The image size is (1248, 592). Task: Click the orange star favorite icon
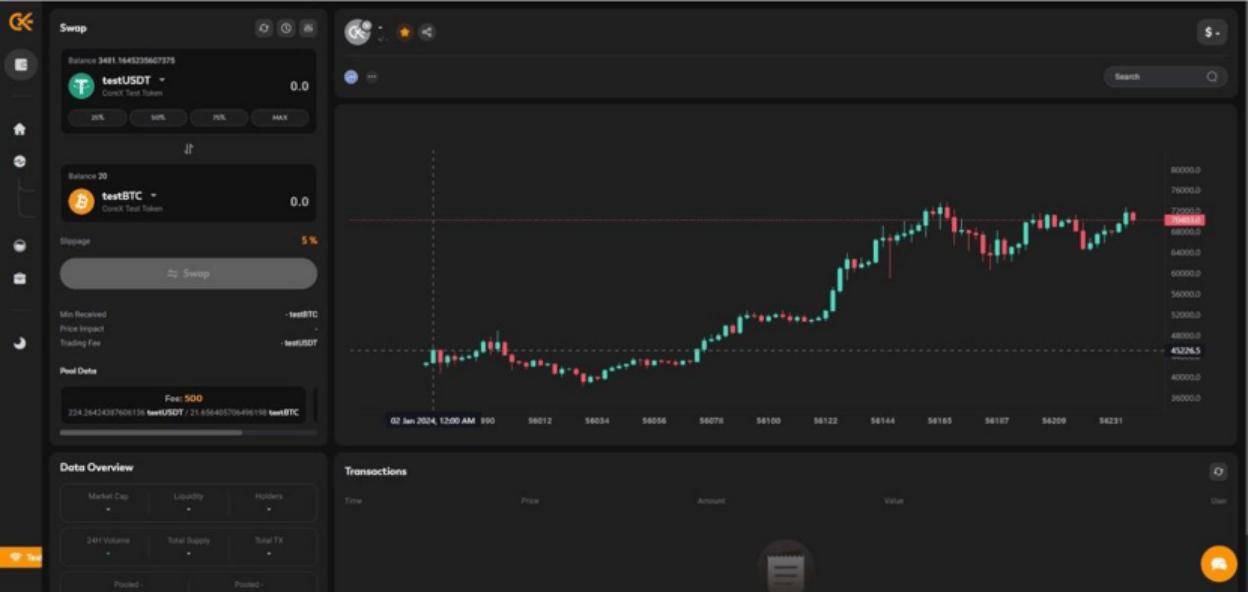[x=405, y=32]
